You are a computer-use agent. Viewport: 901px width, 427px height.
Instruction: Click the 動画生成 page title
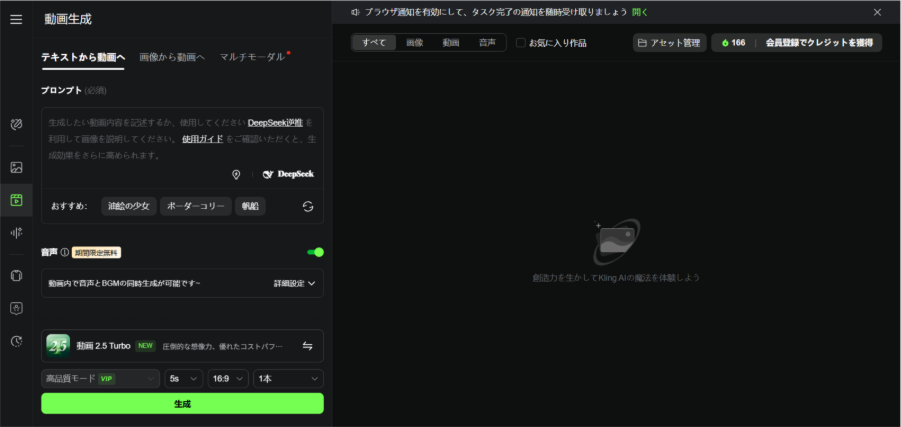[68, 19]
